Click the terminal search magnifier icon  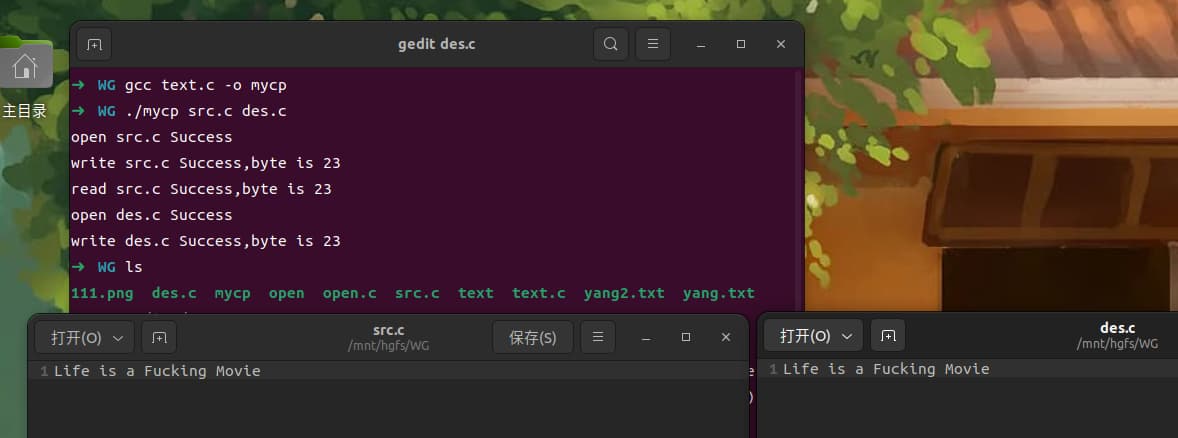pos(611,44)
